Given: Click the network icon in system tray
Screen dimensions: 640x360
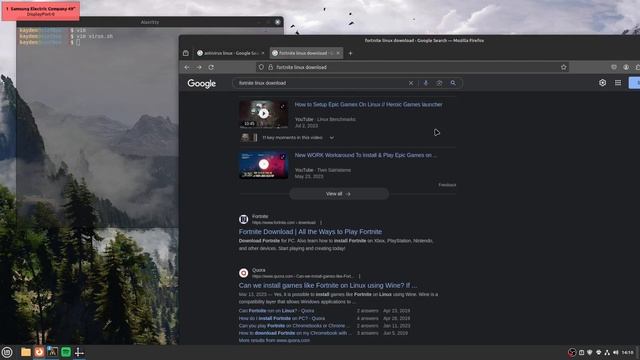Looking at the screenshot, I should point(607,352).
